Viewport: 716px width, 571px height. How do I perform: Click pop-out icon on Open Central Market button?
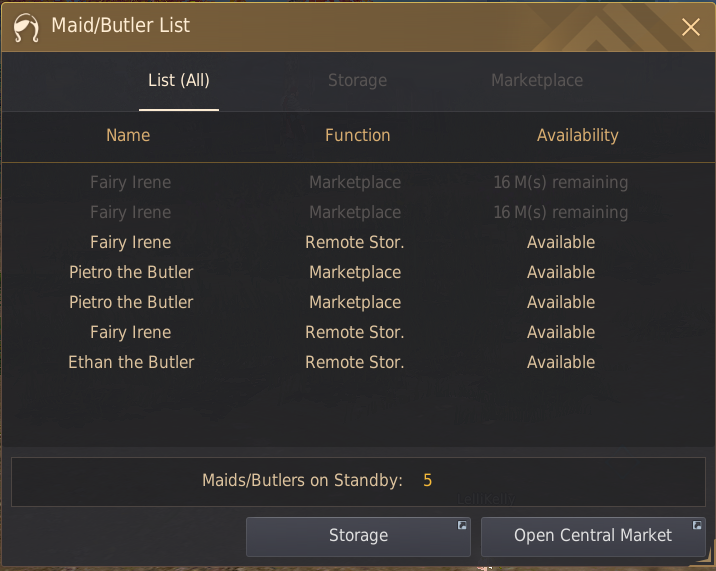pyautogui.click(x=697, y=525)
